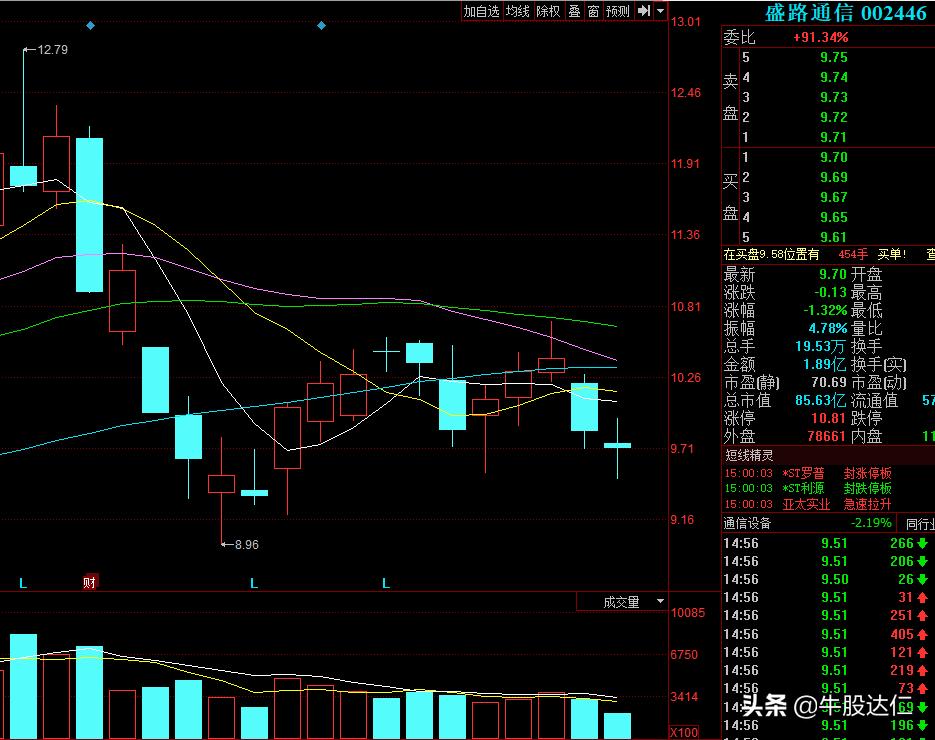
Task: Select the 短线精灵 panel header
Action: click(x=750, y=455)
